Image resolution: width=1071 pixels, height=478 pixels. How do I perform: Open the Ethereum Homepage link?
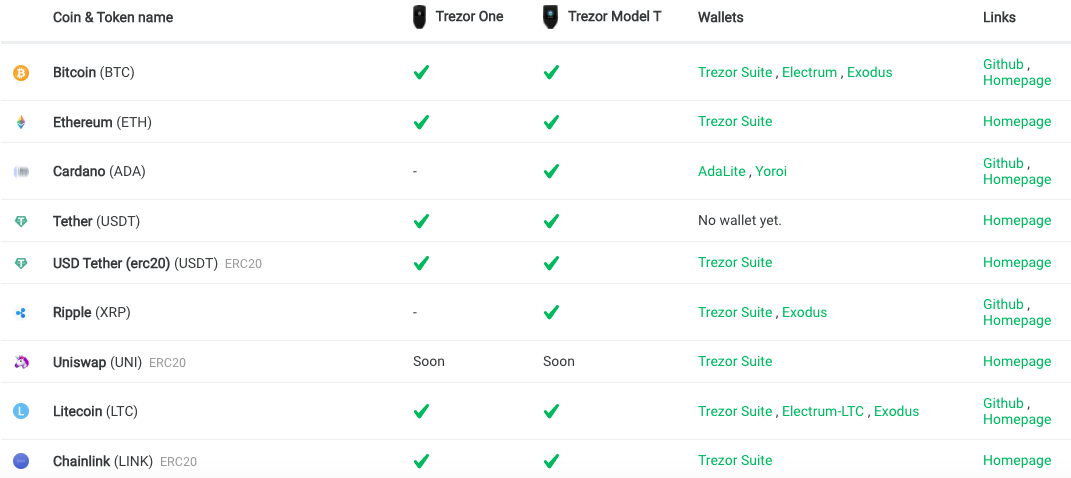pos(1016,121)
